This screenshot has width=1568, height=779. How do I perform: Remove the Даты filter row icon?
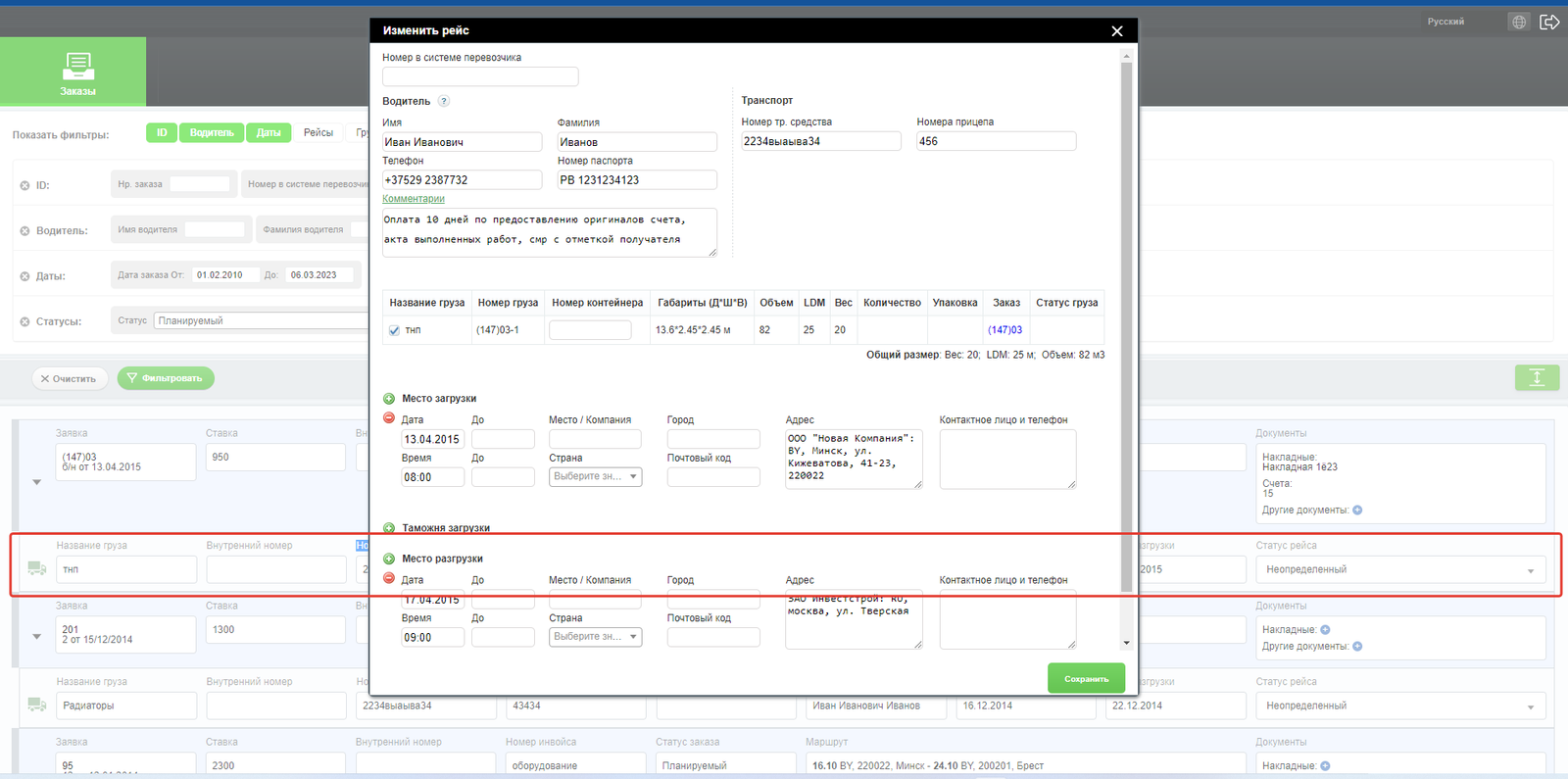point(24,276)
